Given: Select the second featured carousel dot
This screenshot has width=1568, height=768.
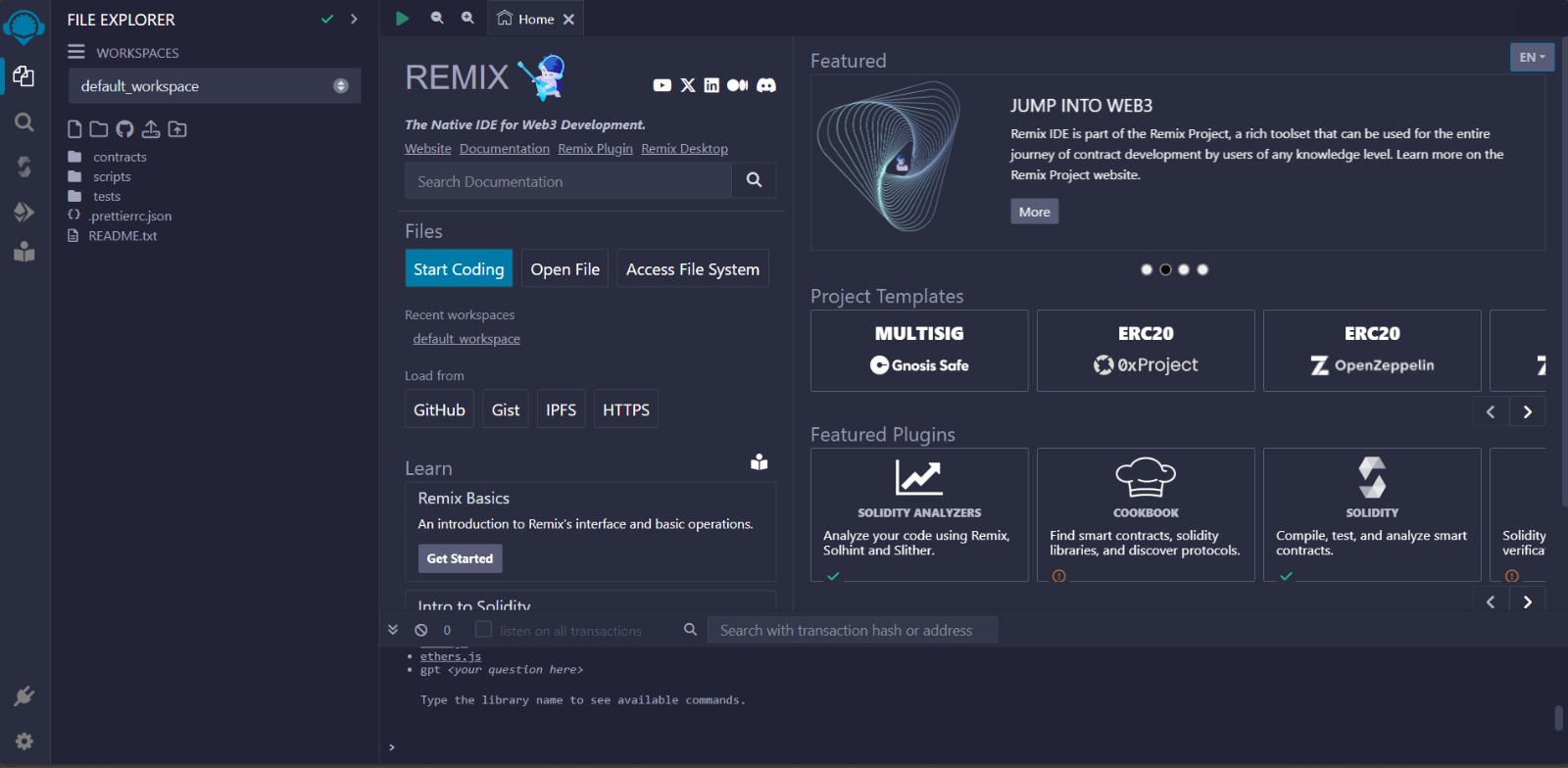Looking at the screenshot, I should click(1165, 269).
